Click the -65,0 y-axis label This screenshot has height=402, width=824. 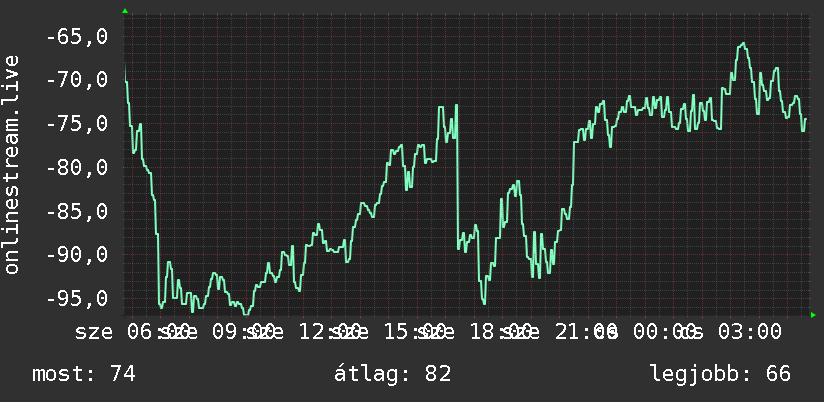(x=76, y=37)
